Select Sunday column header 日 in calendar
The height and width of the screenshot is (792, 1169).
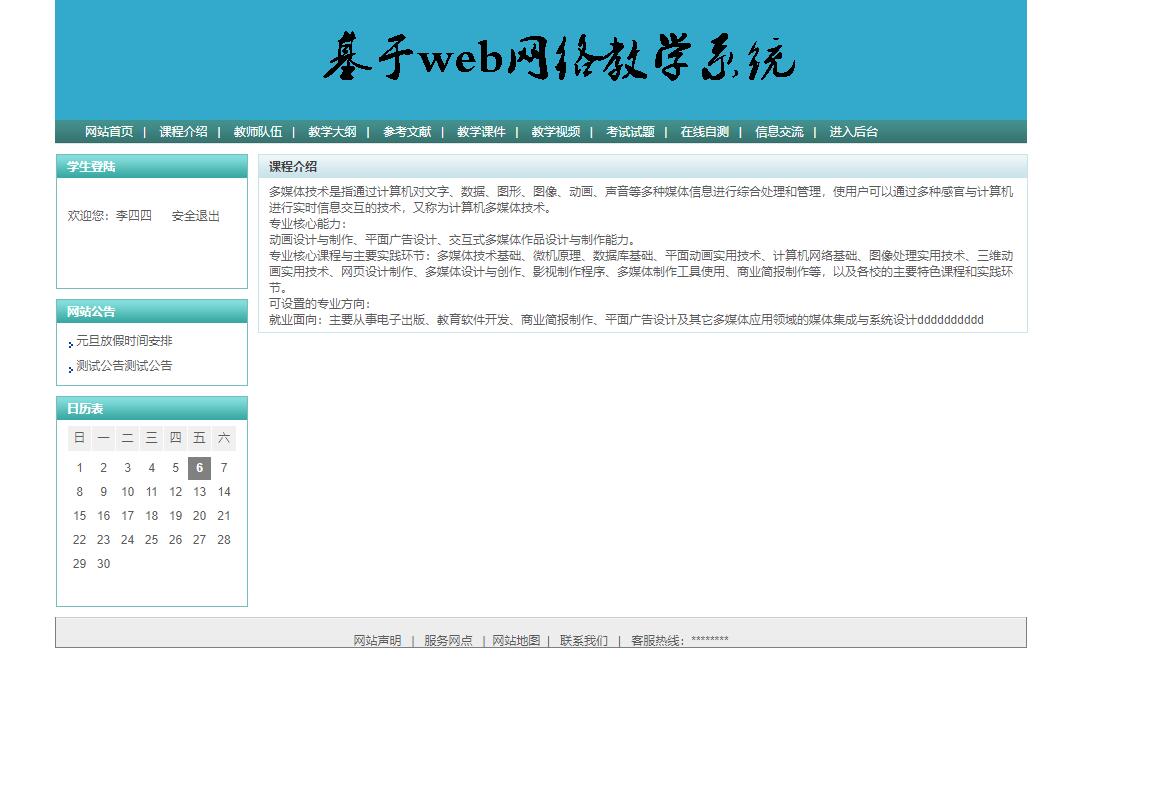(79, 437)
